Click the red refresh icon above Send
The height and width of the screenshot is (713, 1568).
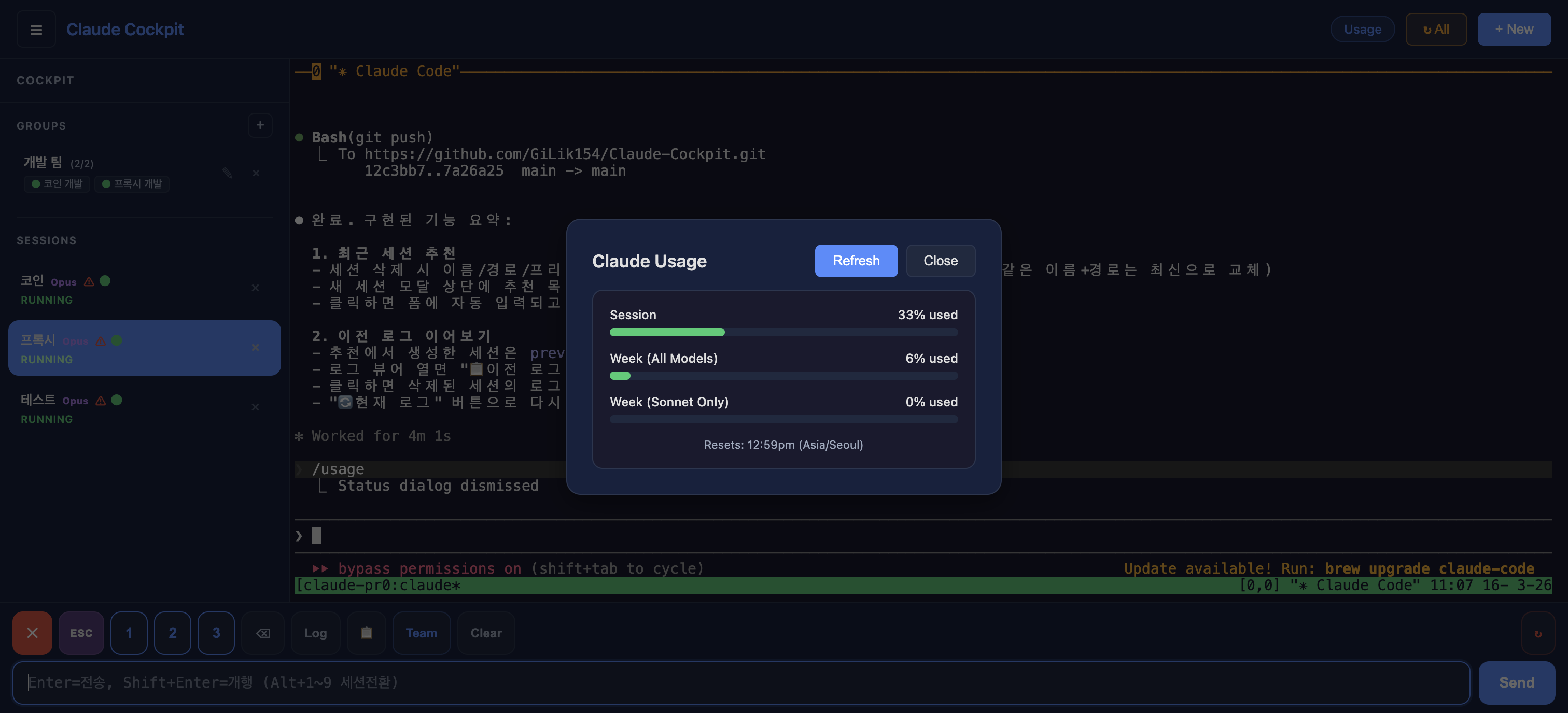[x=1537, y=633]
